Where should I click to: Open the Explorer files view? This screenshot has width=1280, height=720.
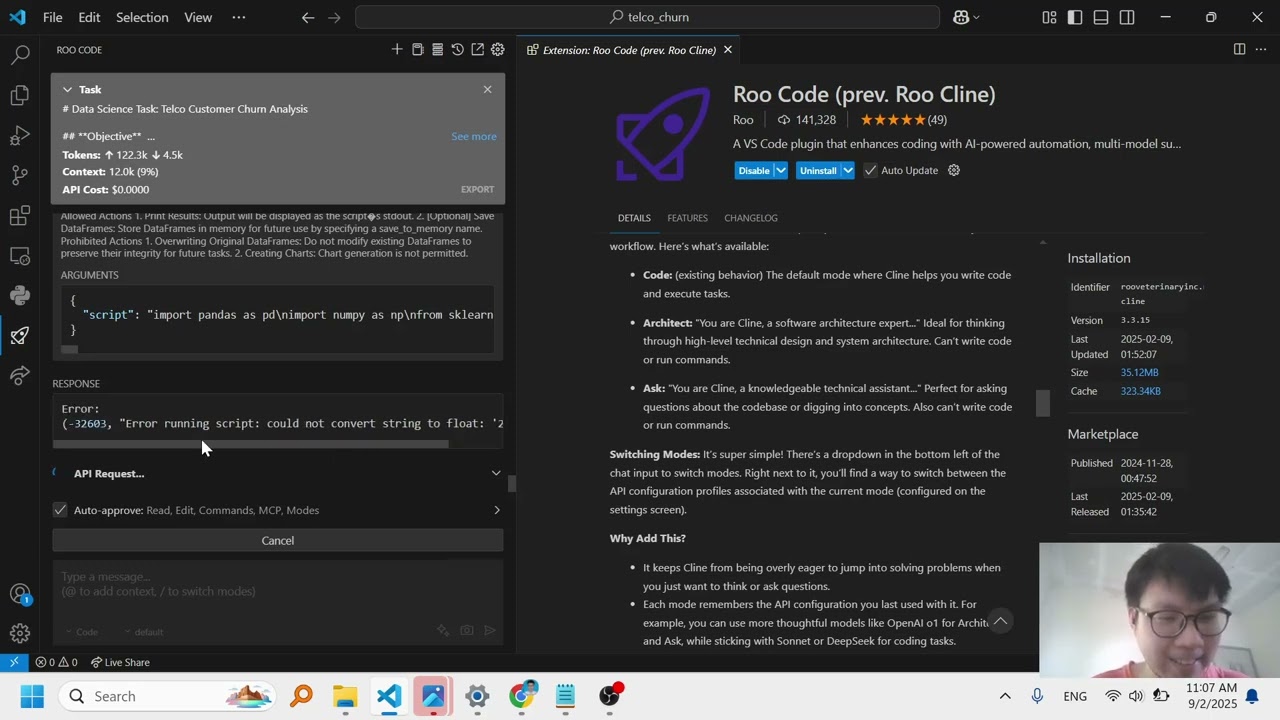pos(20,95)
